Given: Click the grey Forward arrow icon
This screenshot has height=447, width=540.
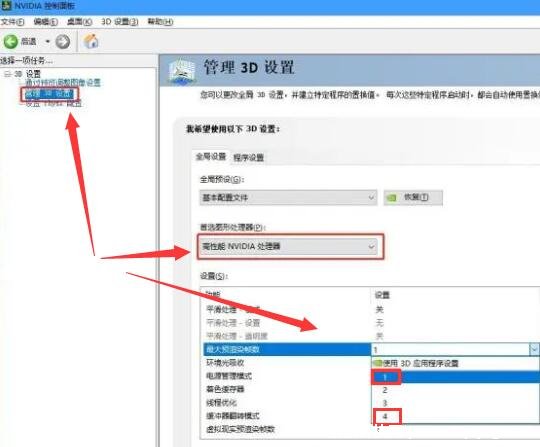Looking at the screenshot, I should tap(63, 42).
